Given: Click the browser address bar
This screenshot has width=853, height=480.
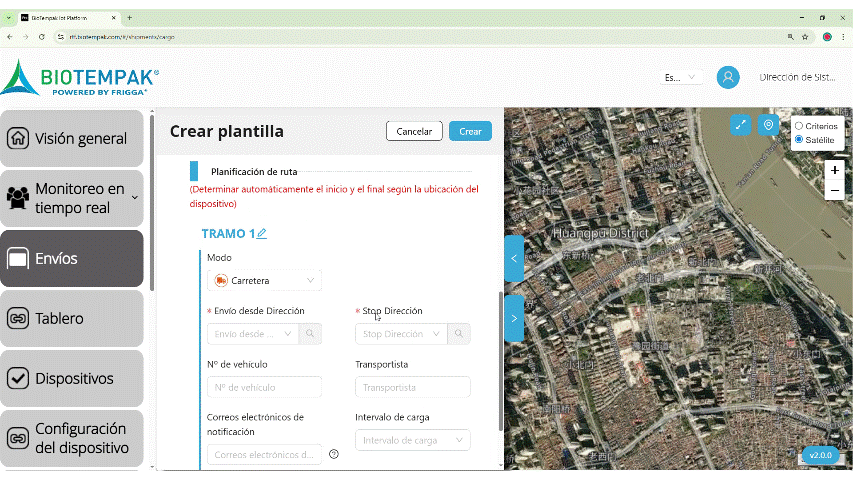Looking at the screenshot, I should pos(419,37).
